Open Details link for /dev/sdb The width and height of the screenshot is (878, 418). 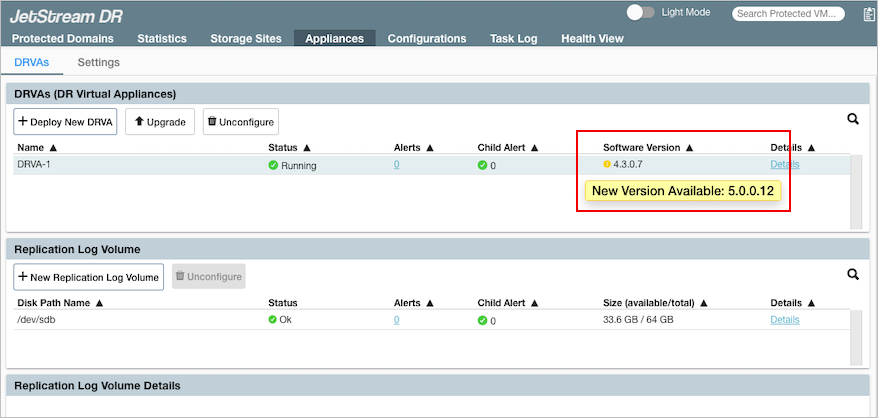tap(784, 320)
